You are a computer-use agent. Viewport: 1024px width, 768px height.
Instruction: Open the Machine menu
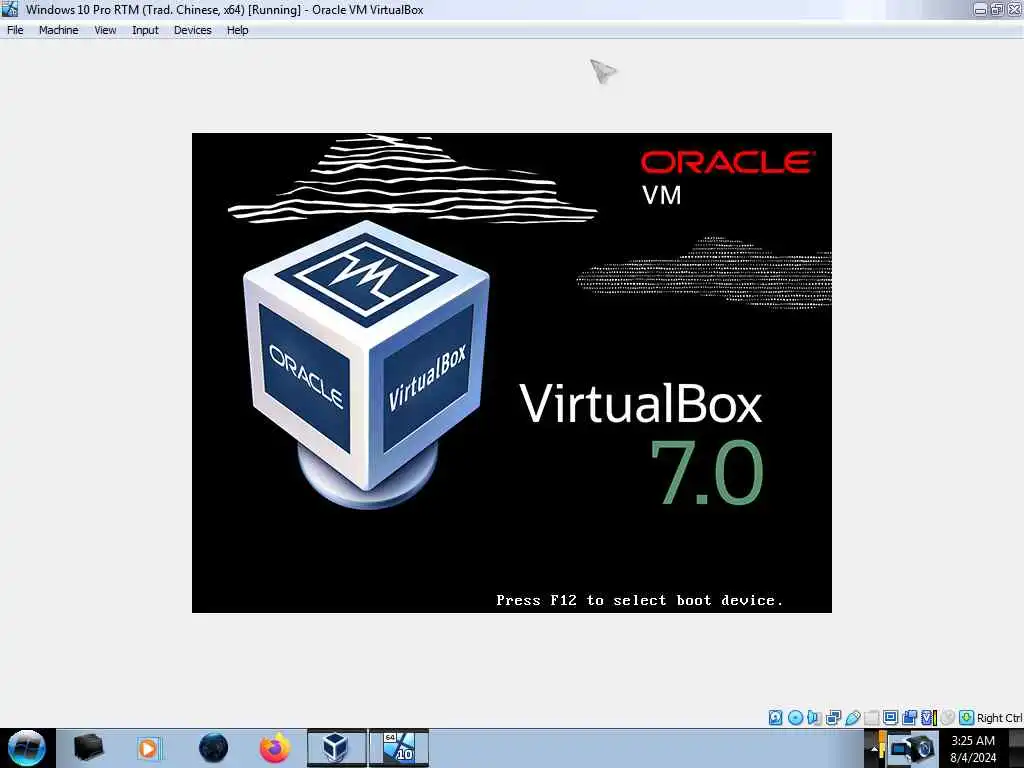[59, 30]
